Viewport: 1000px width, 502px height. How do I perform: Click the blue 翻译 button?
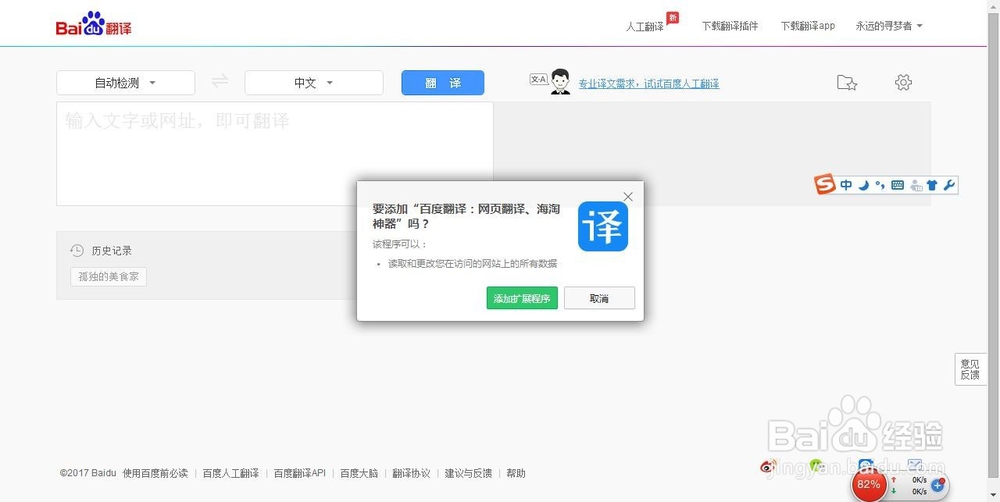[443, 83]
